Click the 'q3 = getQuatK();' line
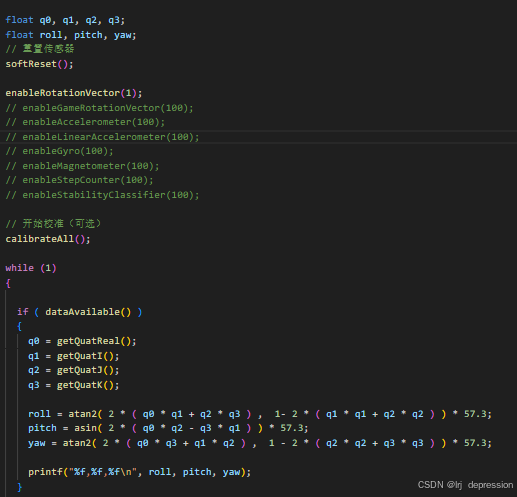The width and height of the screenshot is (517, 497). (74, 385)
